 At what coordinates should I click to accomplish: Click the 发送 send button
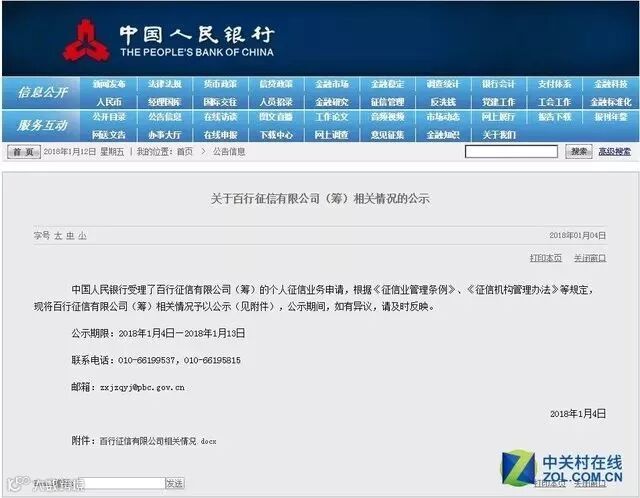(175, 483)
